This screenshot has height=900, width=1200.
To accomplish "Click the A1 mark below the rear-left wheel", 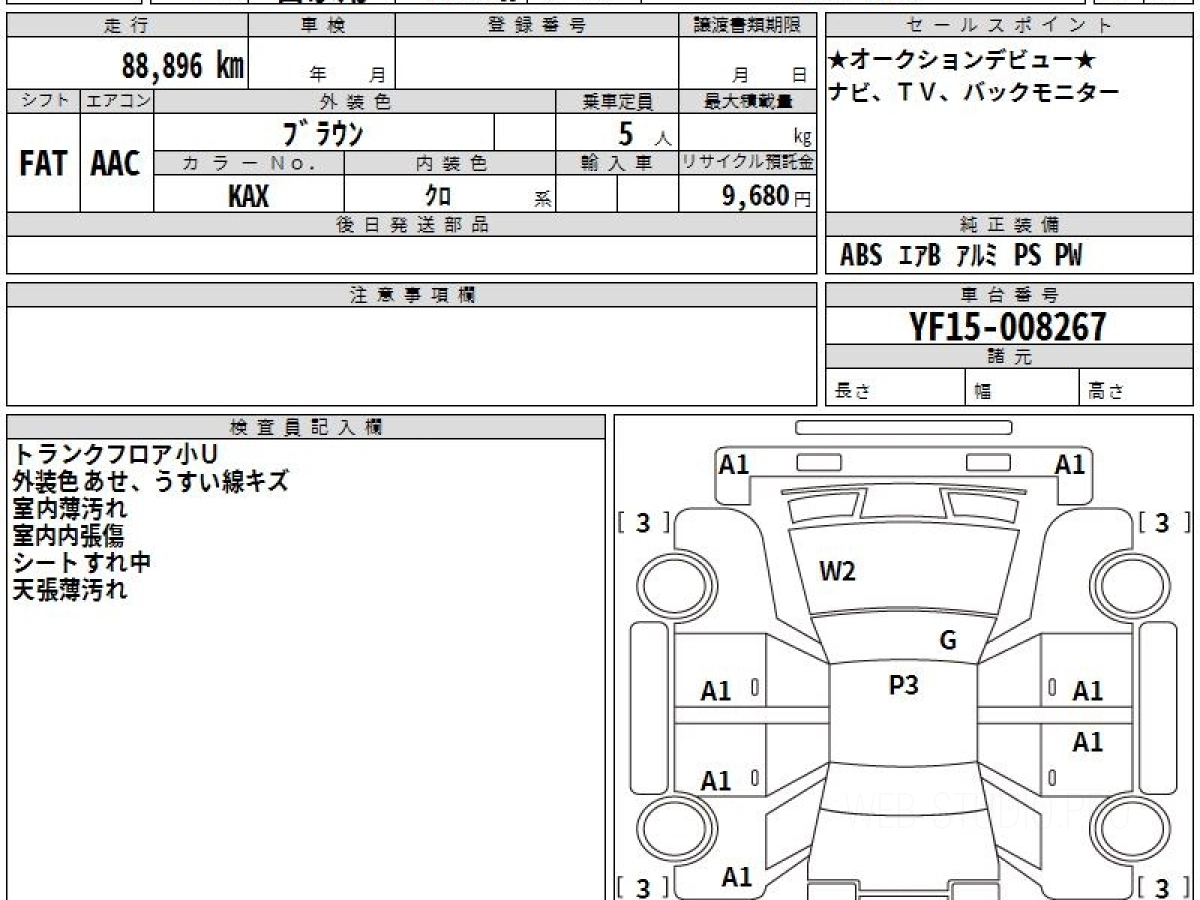I will coord(736,878).
